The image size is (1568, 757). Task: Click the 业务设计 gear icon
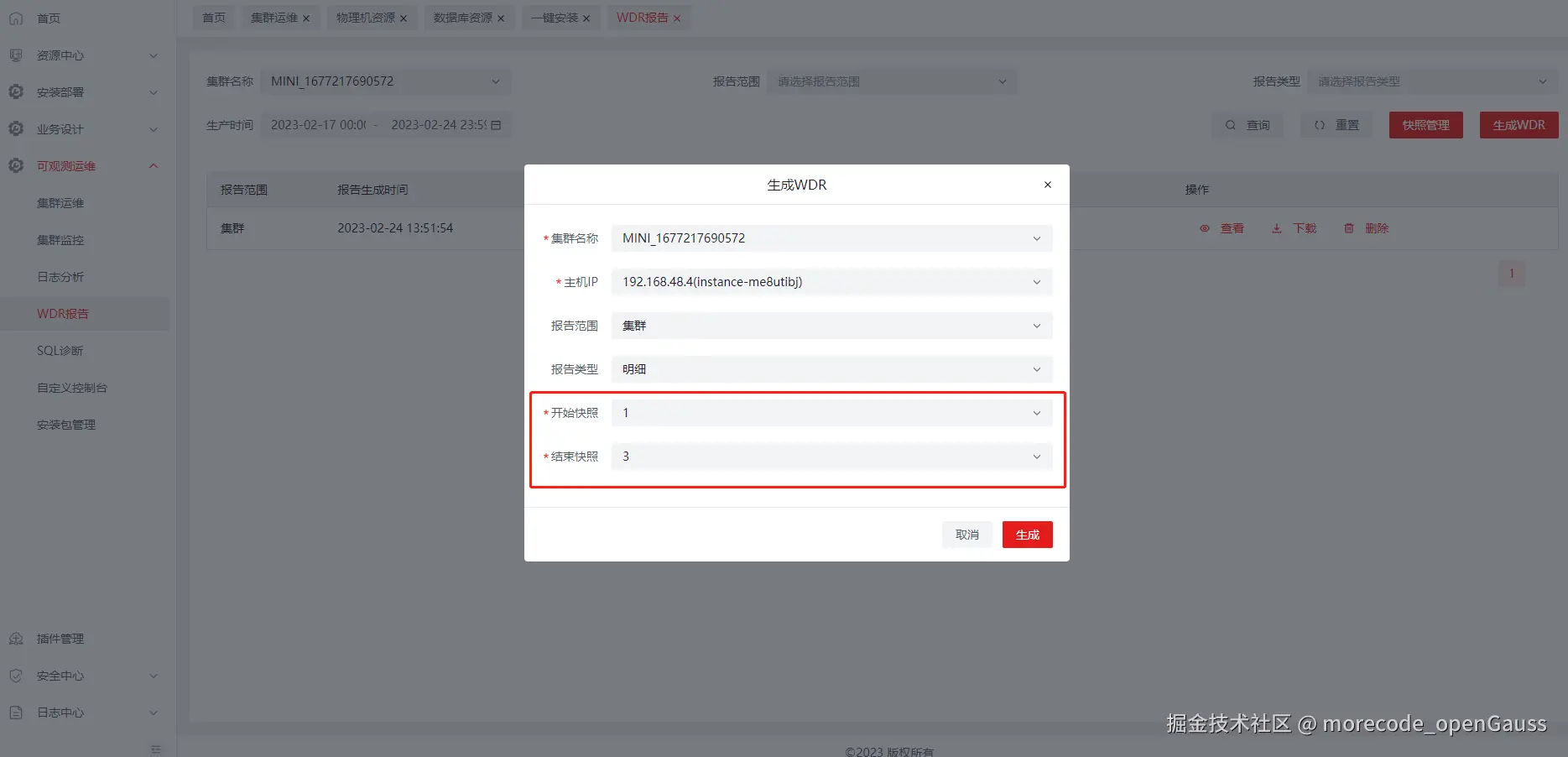pos(16,128)
